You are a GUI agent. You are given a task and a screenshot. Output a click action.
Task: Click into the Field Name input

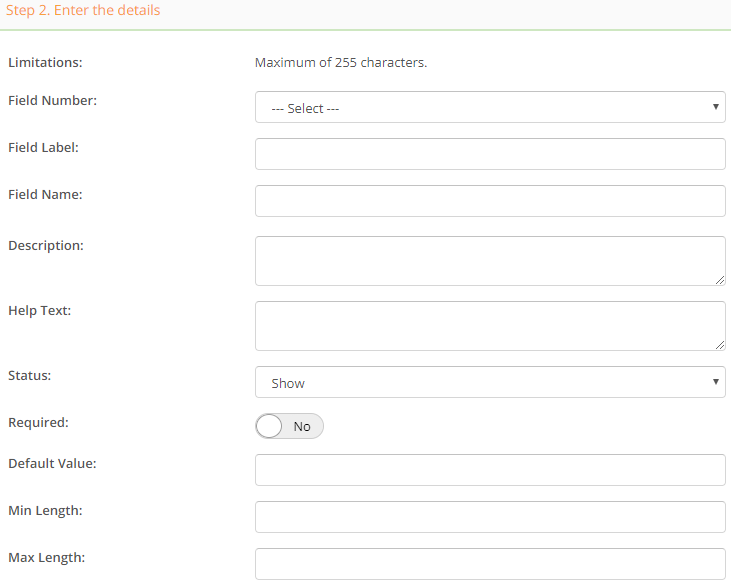tap(490, 201)
